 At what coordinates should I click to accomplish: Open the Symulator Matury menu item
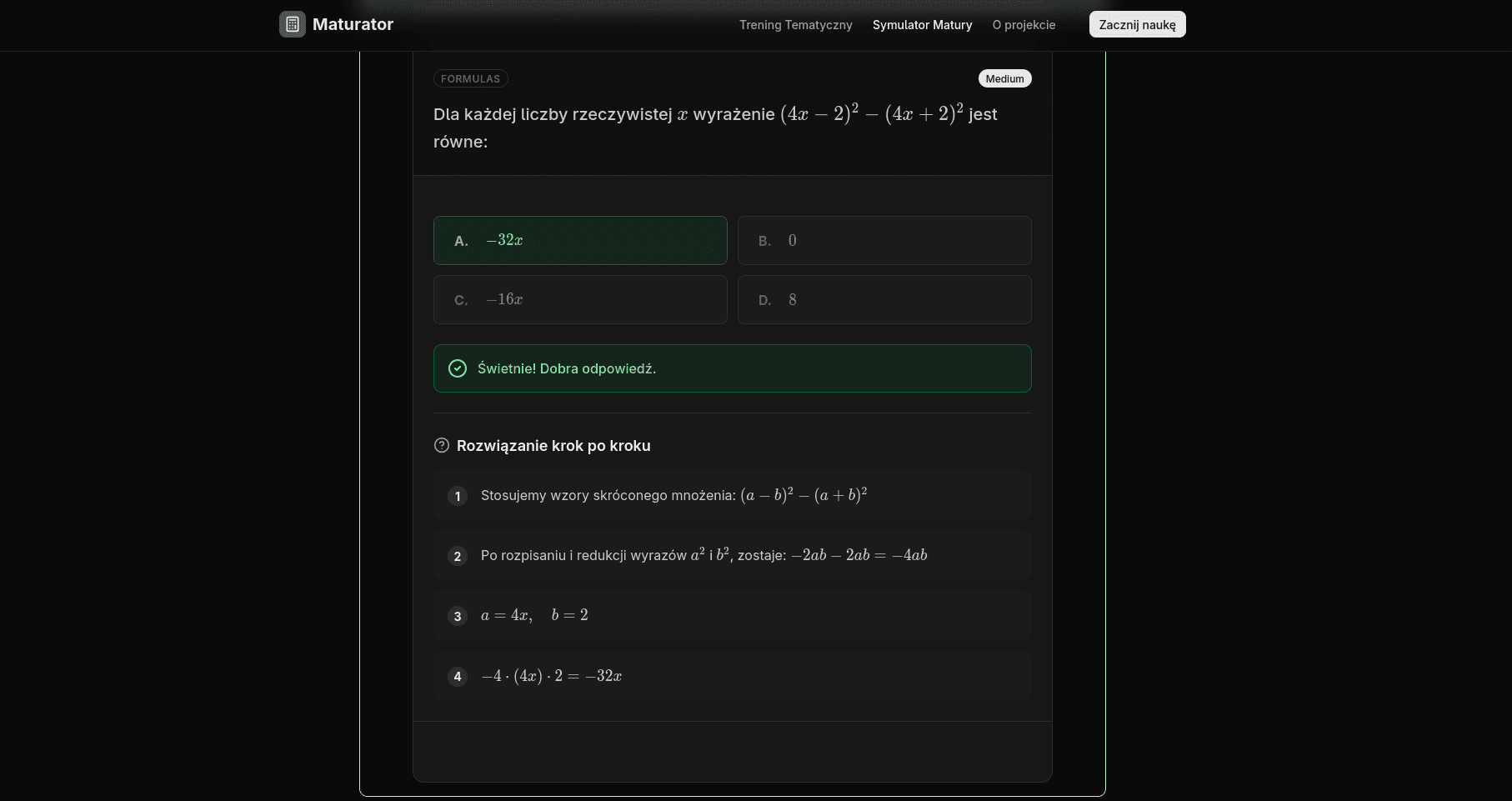coord(922,25)
